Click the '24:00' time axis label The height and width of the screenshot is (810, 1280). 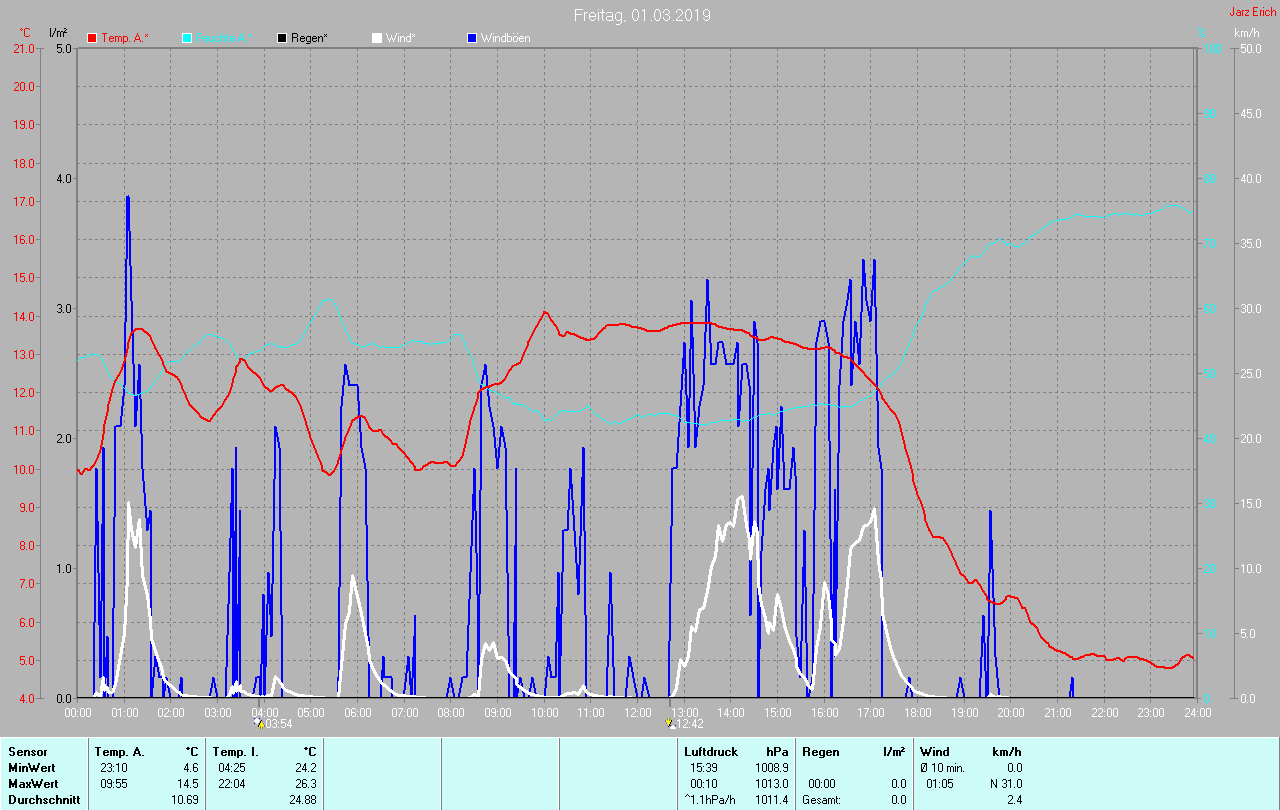[x=1197, y=713]
